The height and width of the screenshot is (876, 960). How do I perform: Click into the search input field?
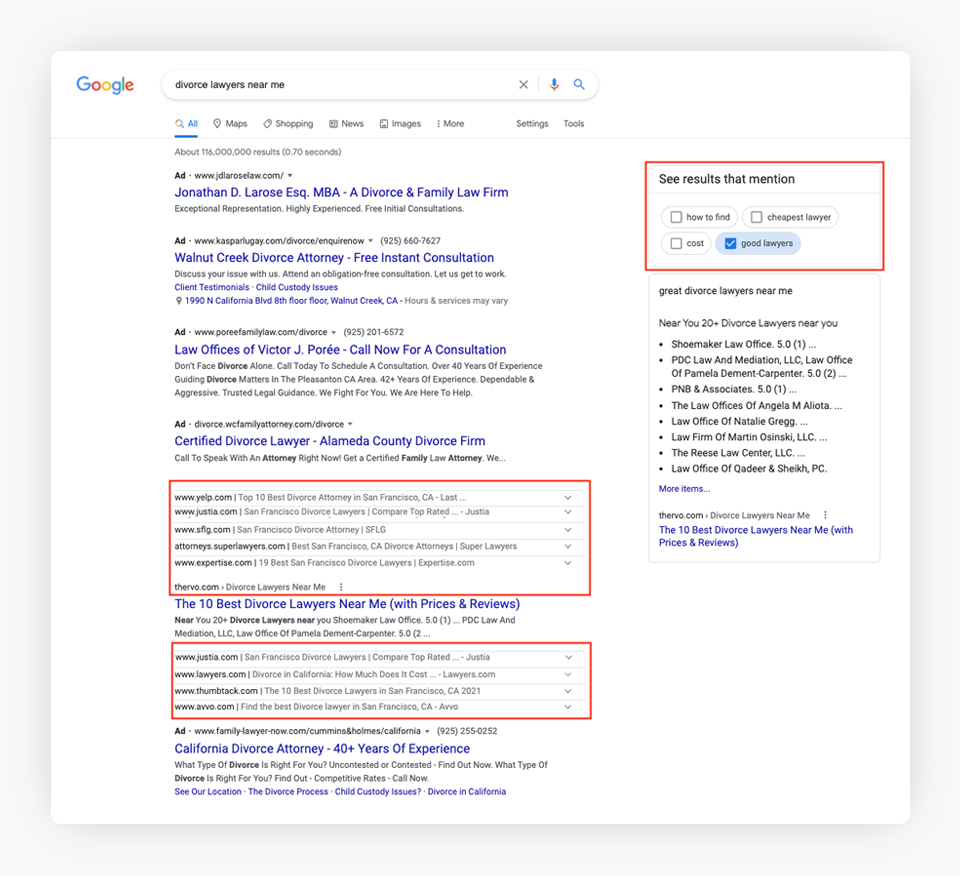tap(340, 85)
